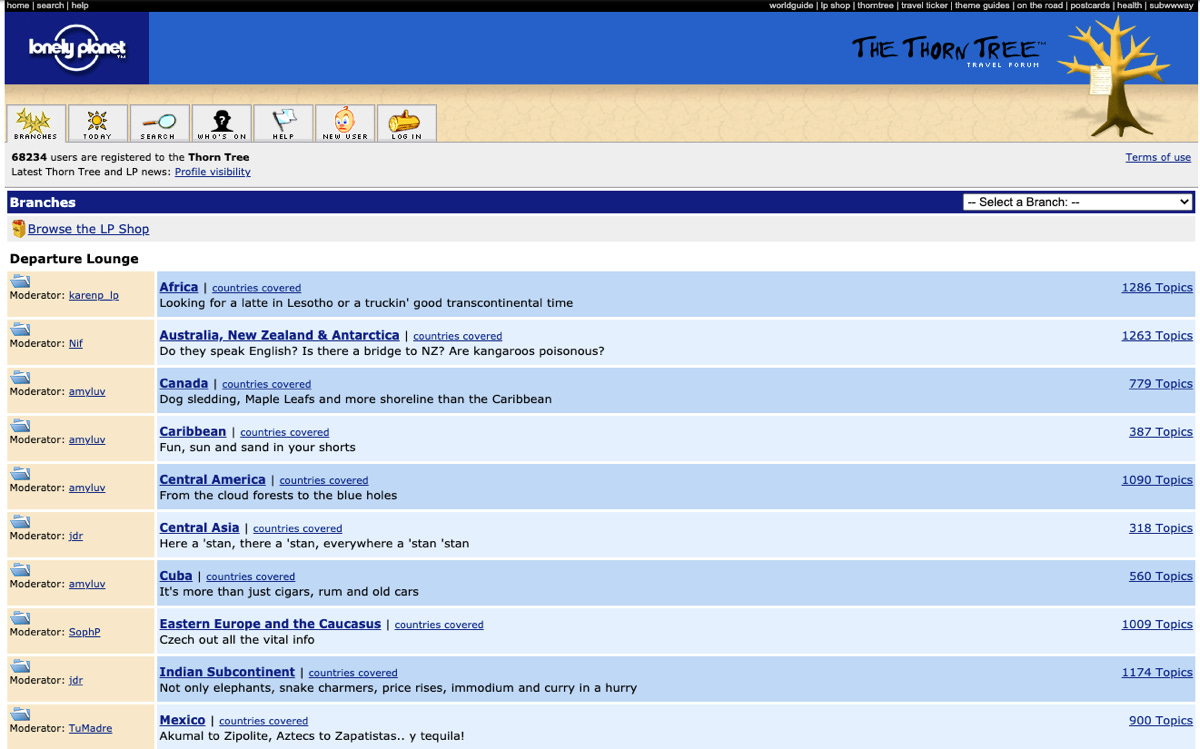The width and height of the screenshot is (1200, 749).
Task: Open Eastern Europe and the Caucasus branch
Action: click(270, 623)
